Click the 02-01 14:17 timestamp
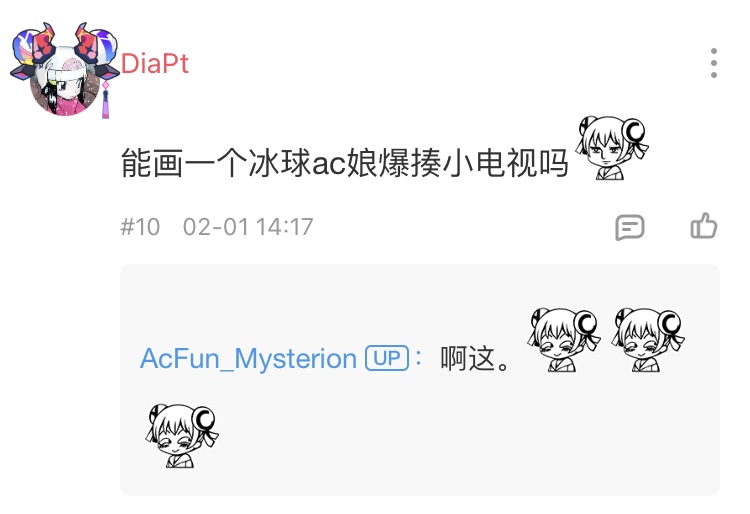The width and height of the screenshot is (750, 514). (248, 227)
